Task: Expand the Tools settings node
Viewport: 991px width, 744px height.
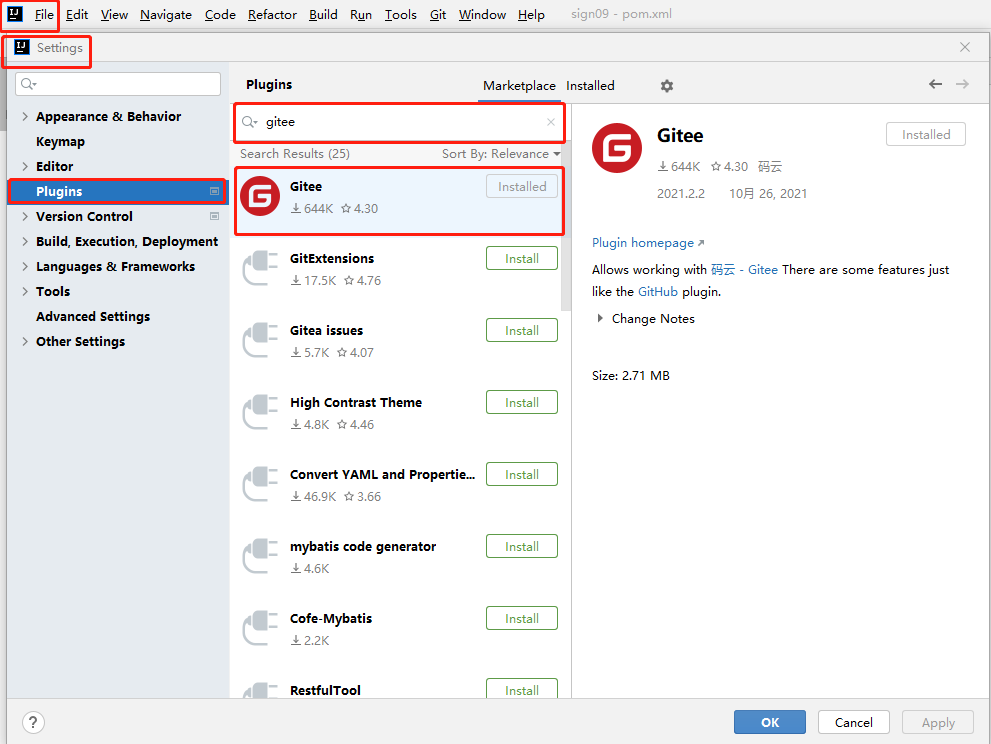Action: click(x=25, y=291)
